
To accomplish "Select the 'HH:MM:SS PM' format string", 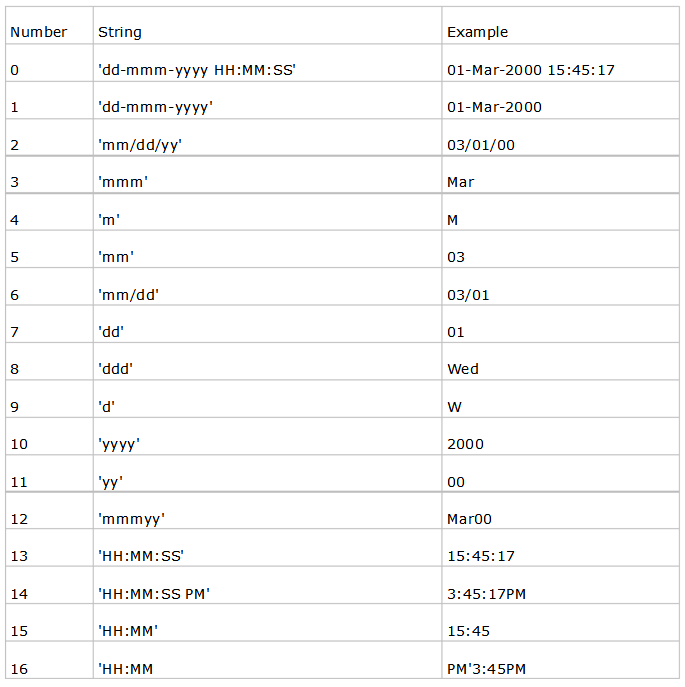I will tap(154, 594).
